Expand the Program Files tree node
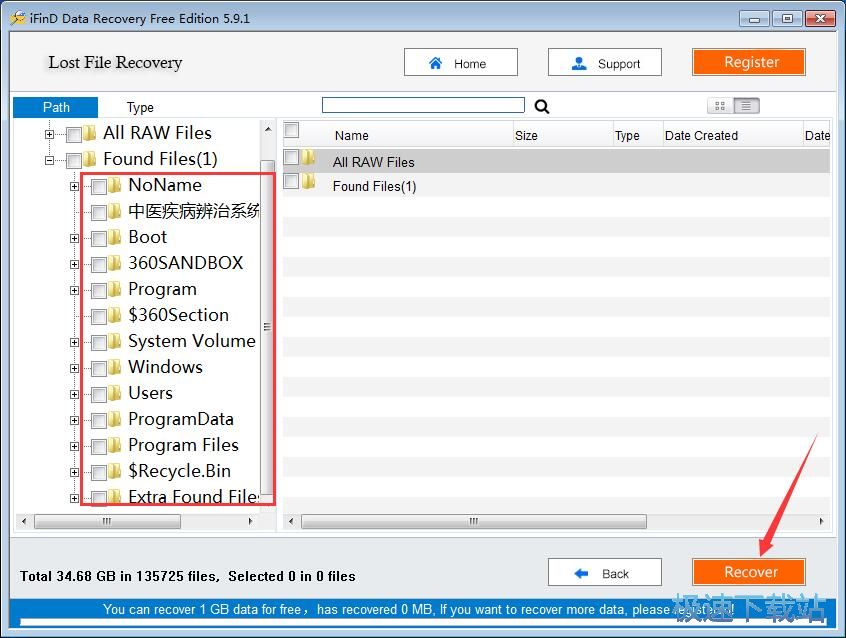846x638 pixels. (x=75, y=445)
